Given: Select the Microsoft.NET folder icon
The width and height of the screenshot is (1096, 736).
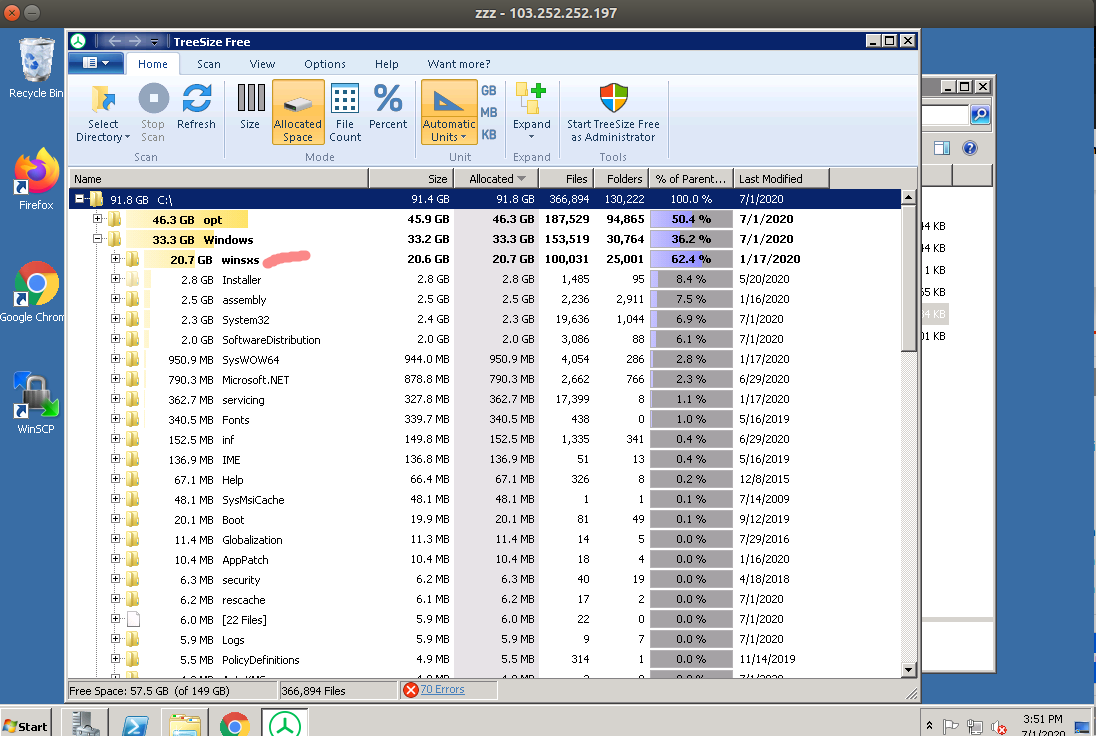Looking at the screenshot, I should pos(132,380).
